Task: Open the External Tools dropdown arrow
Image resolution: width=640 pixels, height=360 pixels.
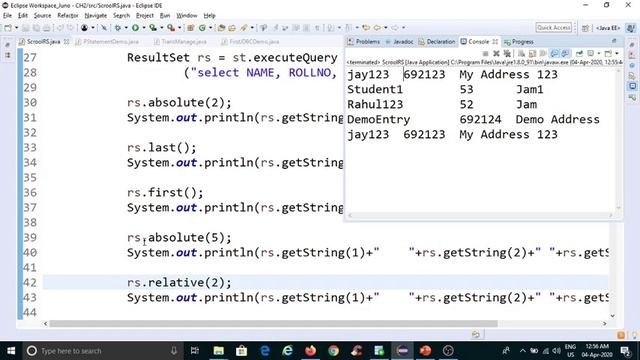Action: coord(180,28)
